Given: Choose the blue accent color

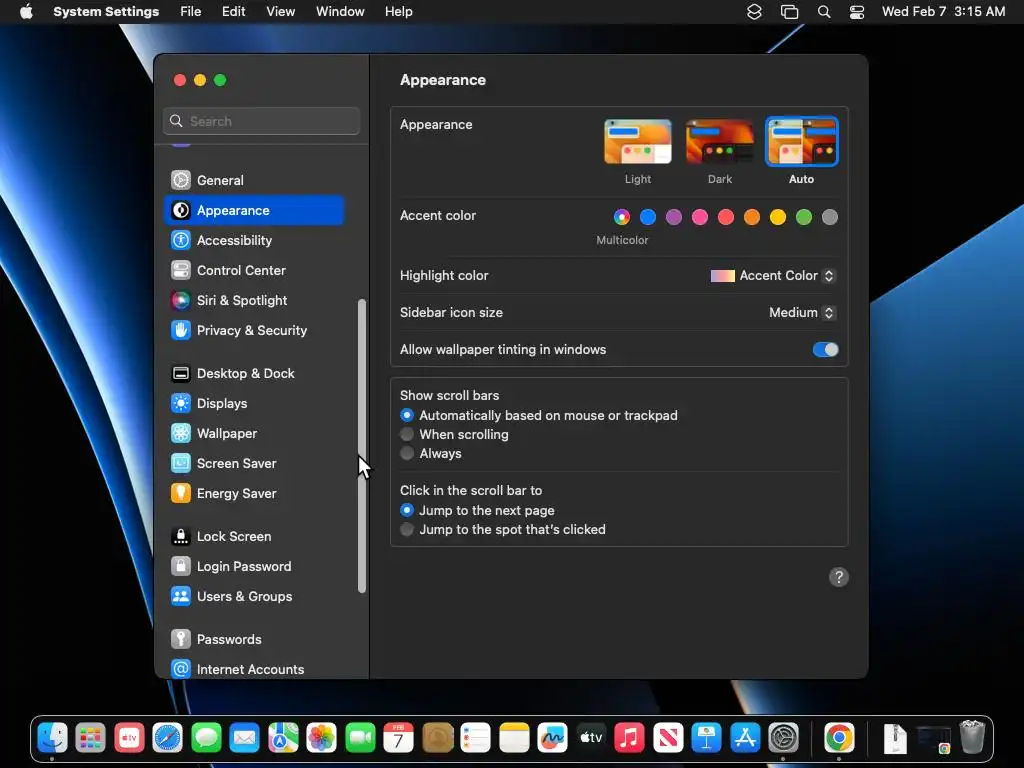Looking at the screenshot, I should (648, 217).
